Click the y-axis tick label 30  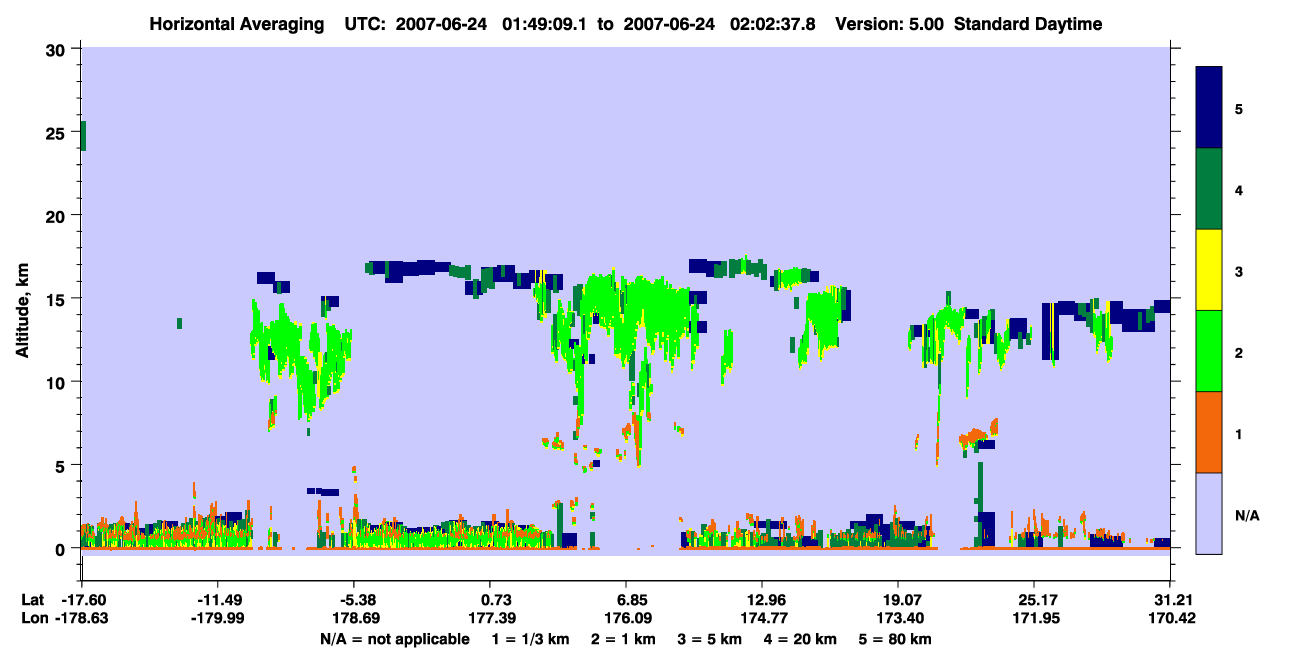[57, 50]
